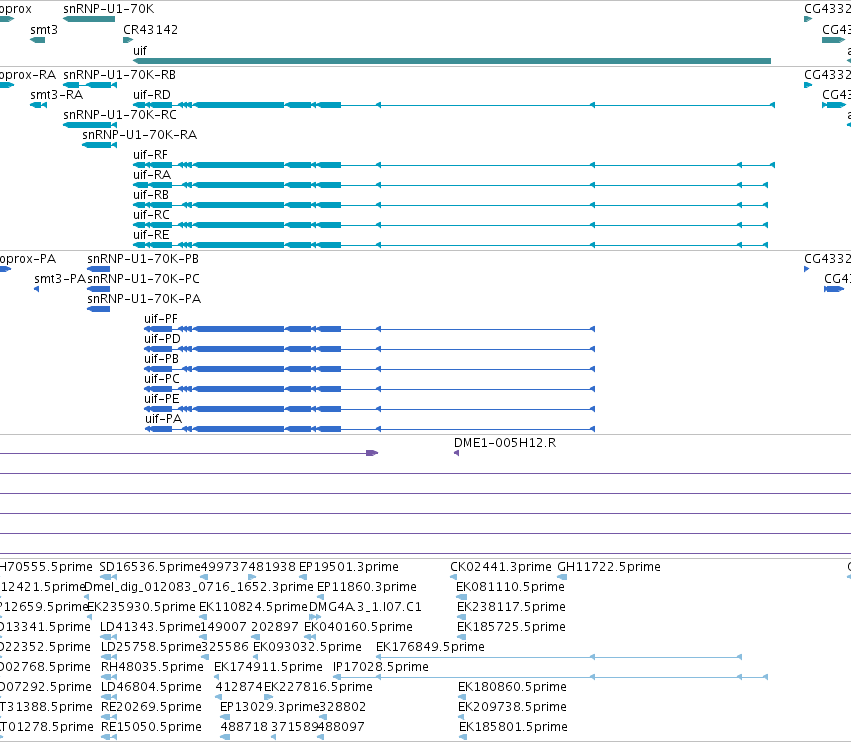Open transcript snRNP-U1-70K-RA
This screenshot has width=851, height=742.
point(139,135)
